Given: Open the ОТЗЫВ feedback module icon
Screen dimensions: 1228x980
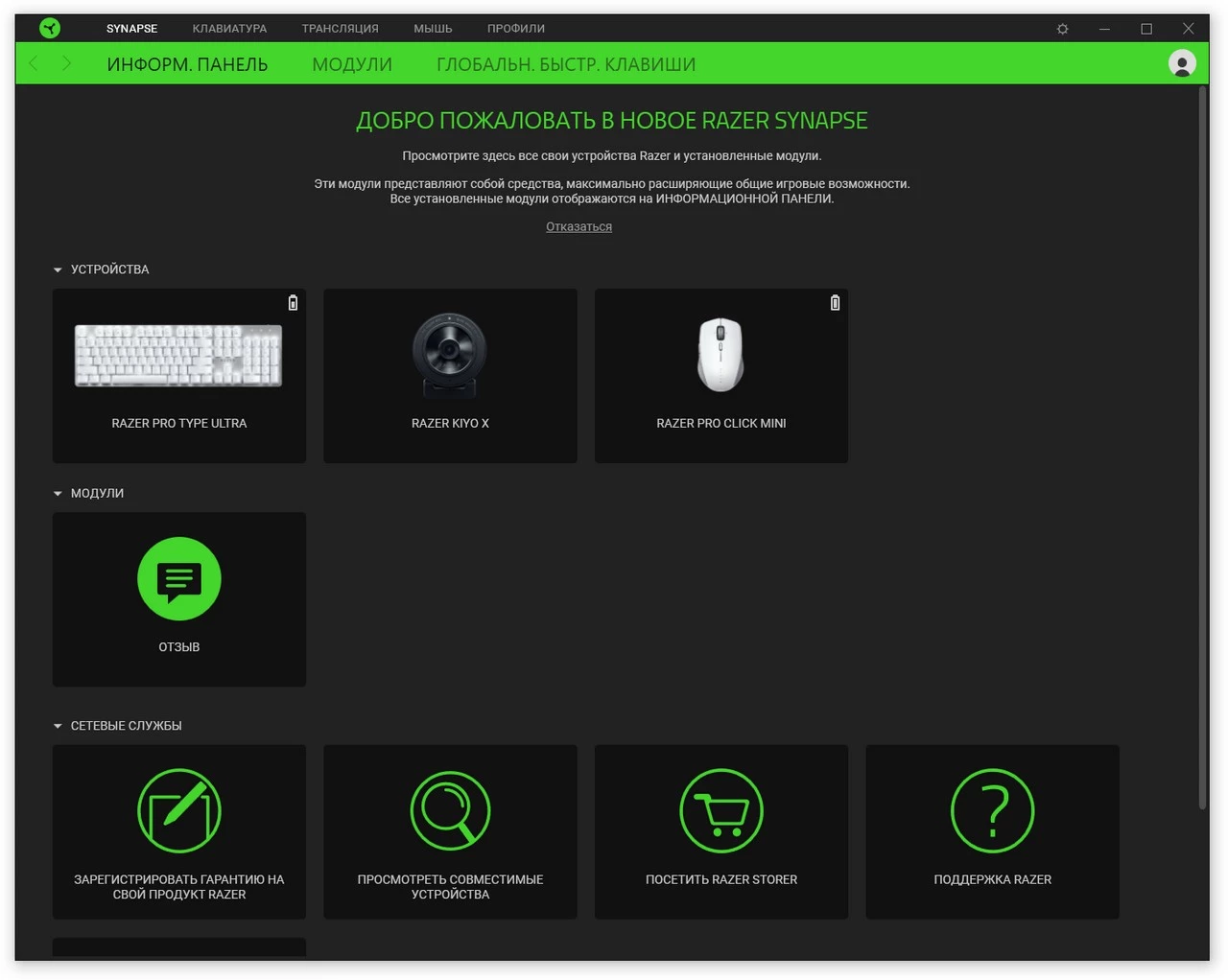Looking at the screenshot, I should (x=179, y=579).
